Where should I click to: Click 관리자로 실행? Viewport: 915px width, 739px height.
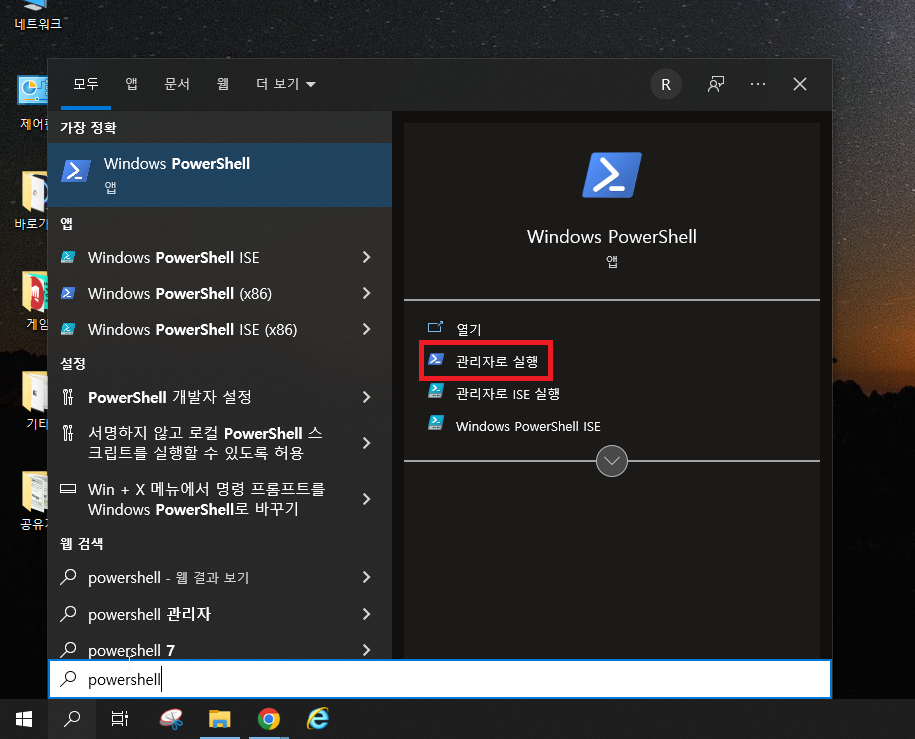click(x=497, y=362)
